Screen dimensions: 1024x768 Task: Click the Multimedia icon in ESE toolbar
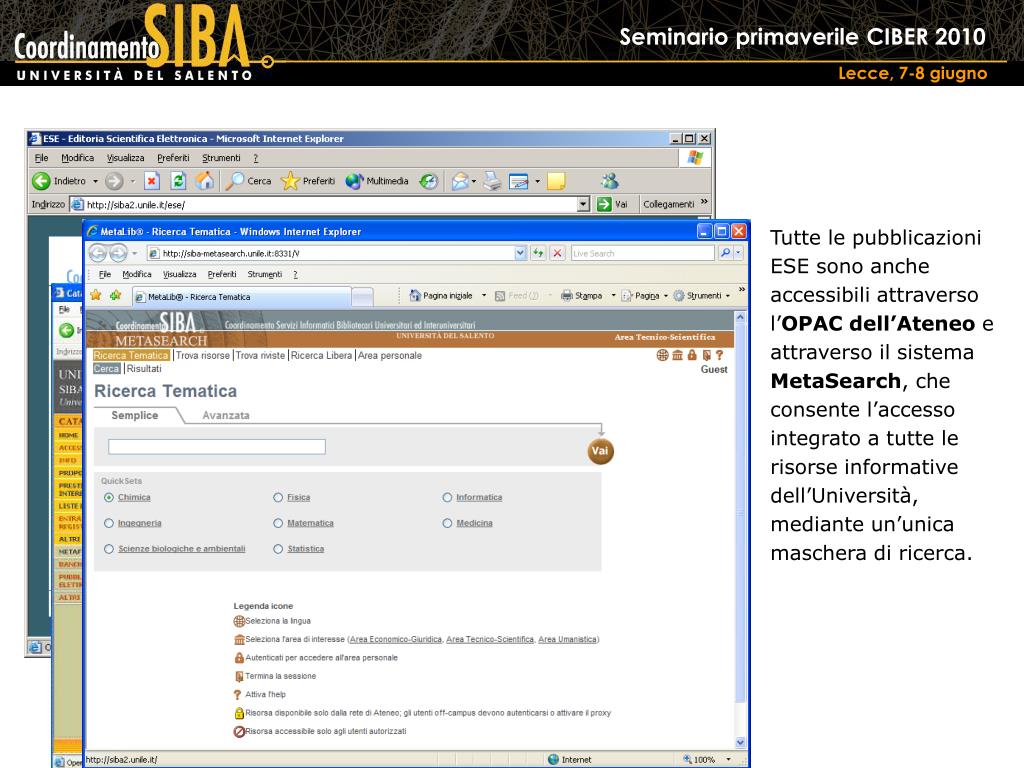point(354,181)
